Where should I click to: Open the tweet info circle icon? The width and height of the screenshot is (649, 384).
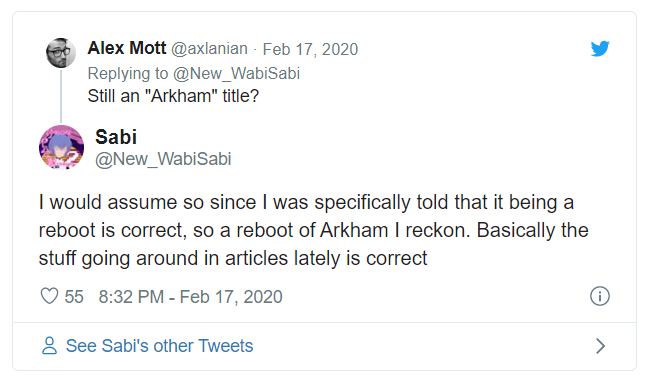pos(599,296)
